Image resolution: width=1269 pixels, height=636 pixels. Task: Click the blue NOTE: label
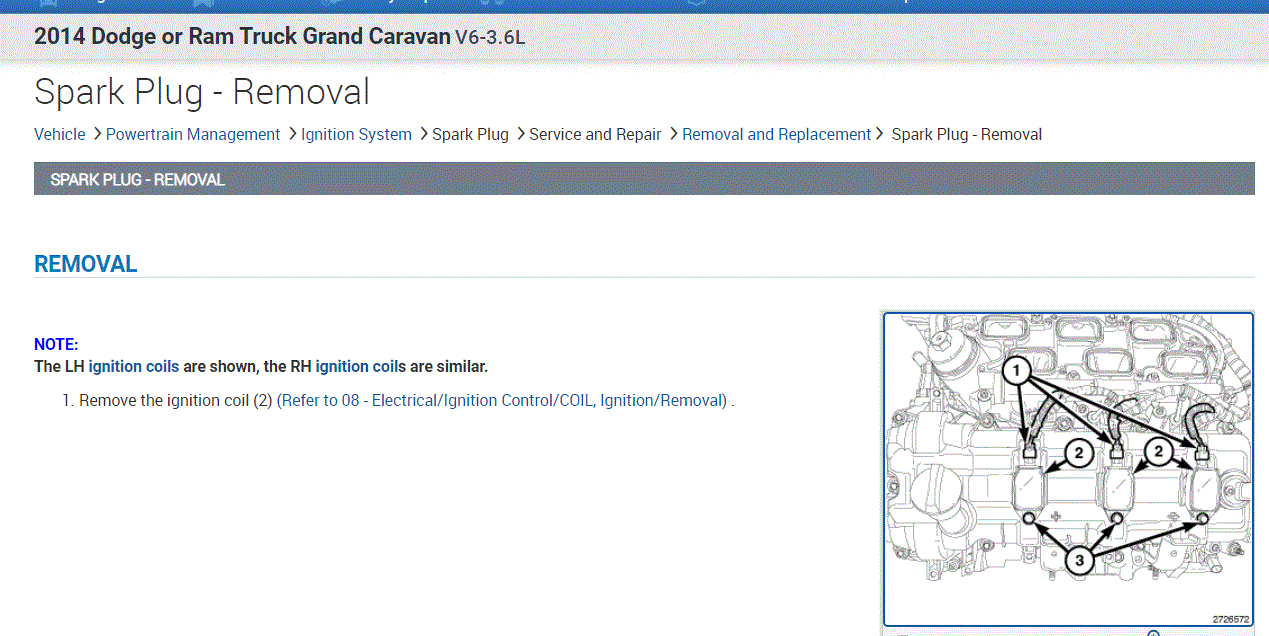pos(56,344)
